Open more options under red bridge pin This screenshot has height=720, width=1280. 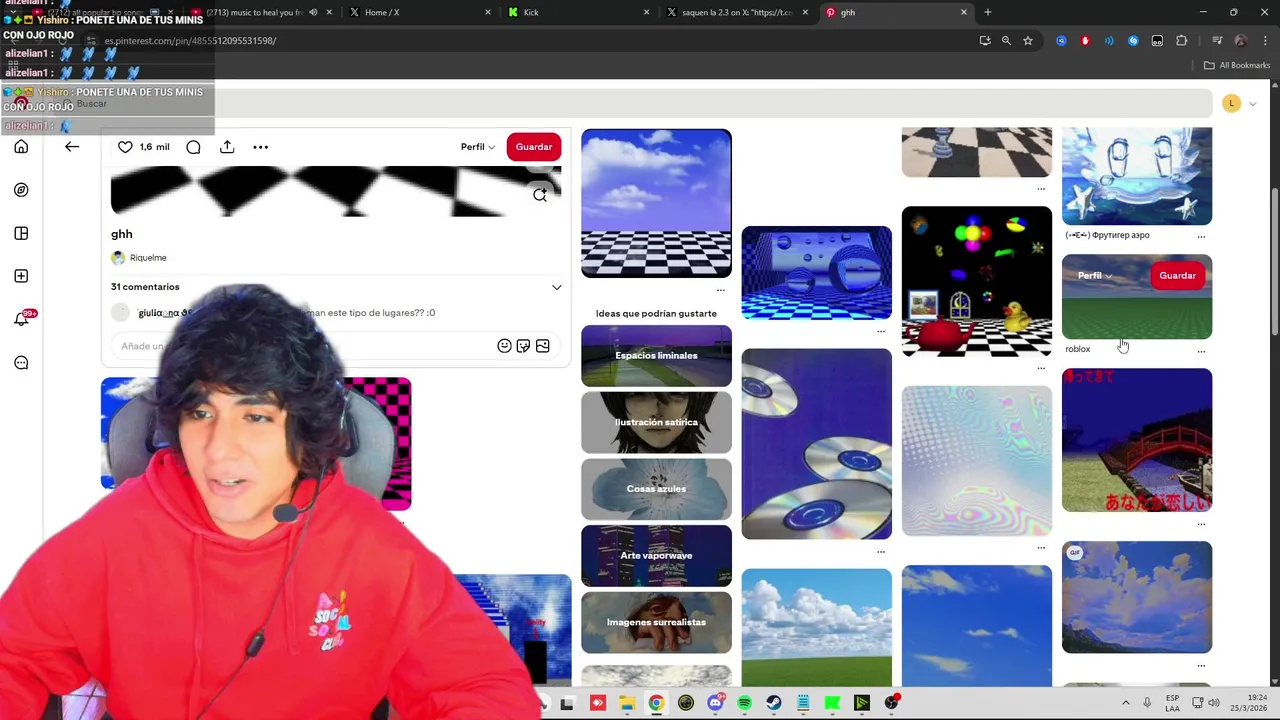coord(1201,524)
